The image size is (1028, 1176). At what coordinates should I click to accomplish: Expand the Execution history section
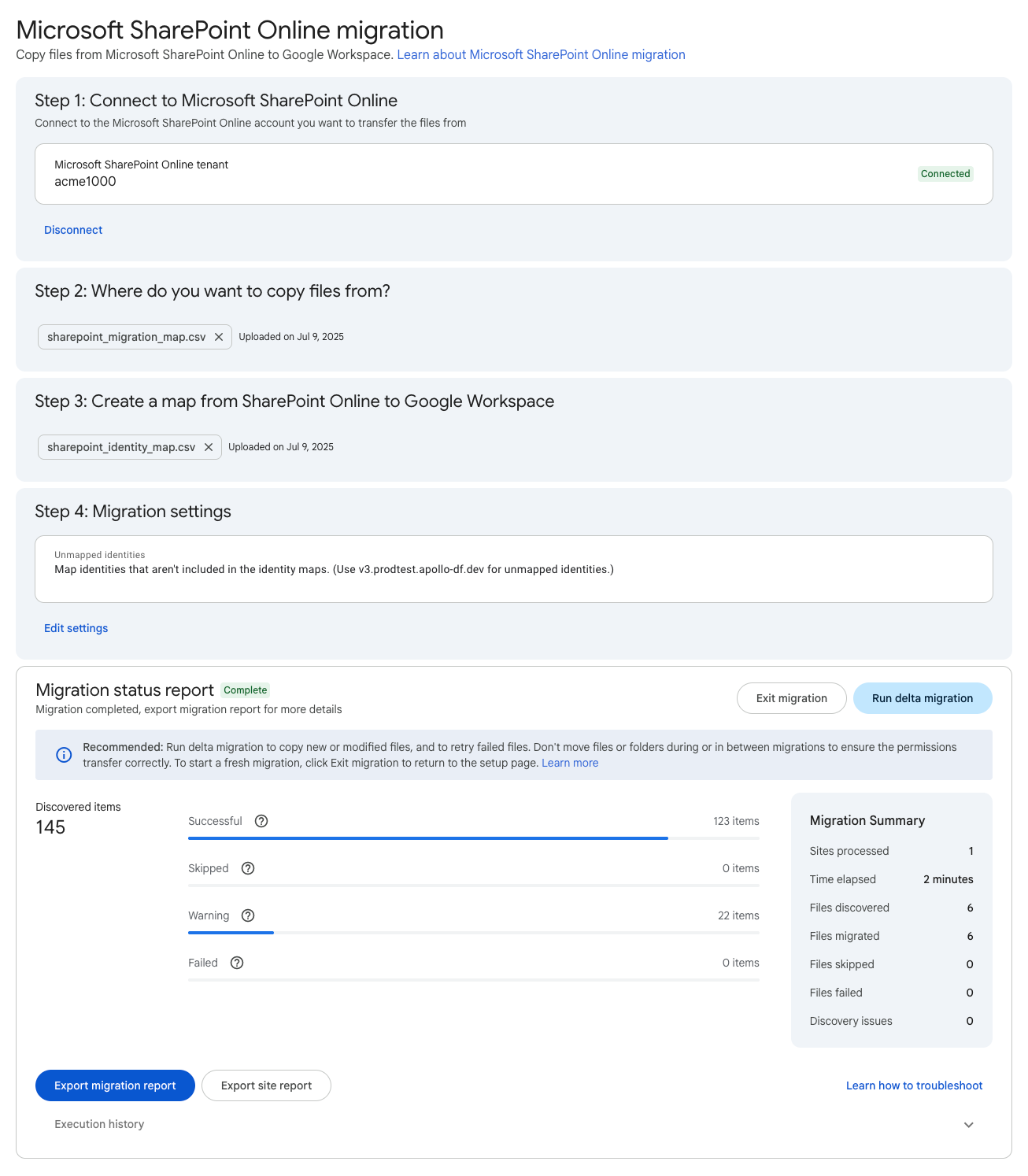pos(98,1124)
